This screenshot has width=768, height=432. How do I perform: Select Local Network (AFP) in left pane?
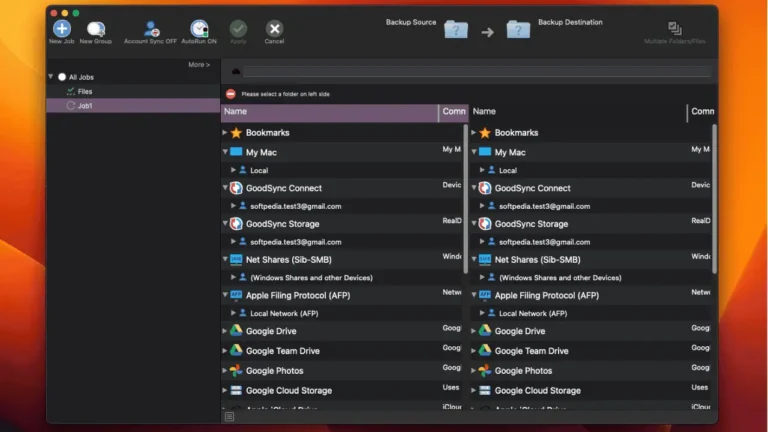pyautogui.click(x=284, y=313)
